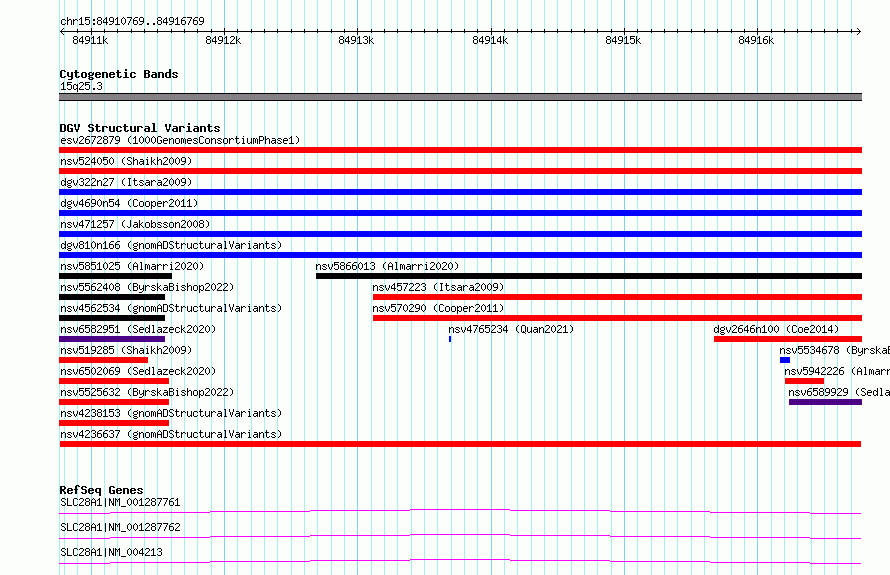Click the nsv457223 (Itsara2009) label
Image resolution: width=890 pixels, height=575 pixels.
click(438, 287)
